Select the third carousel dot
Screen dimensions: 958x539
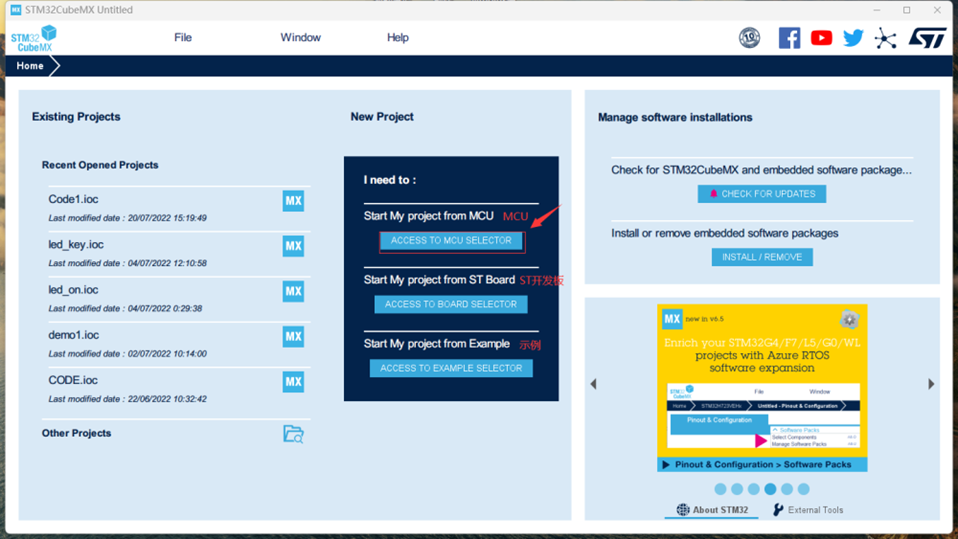(753, 489)
